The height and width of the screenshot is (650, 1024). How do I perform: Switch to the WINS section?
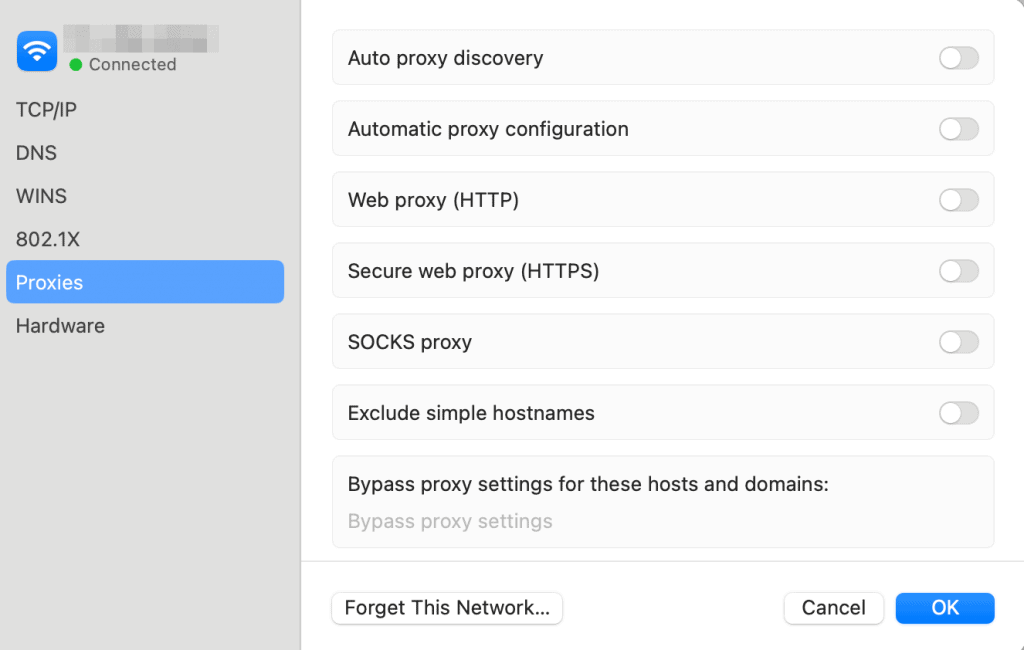41,196
